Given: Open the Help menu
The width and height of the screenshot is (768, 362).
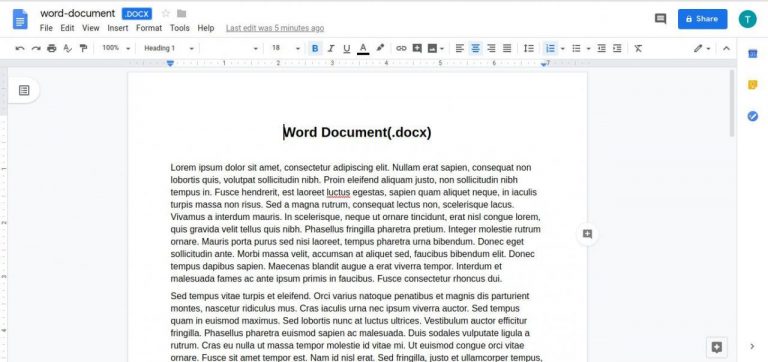Looking at the screenshot, I should tap(206, 28).
